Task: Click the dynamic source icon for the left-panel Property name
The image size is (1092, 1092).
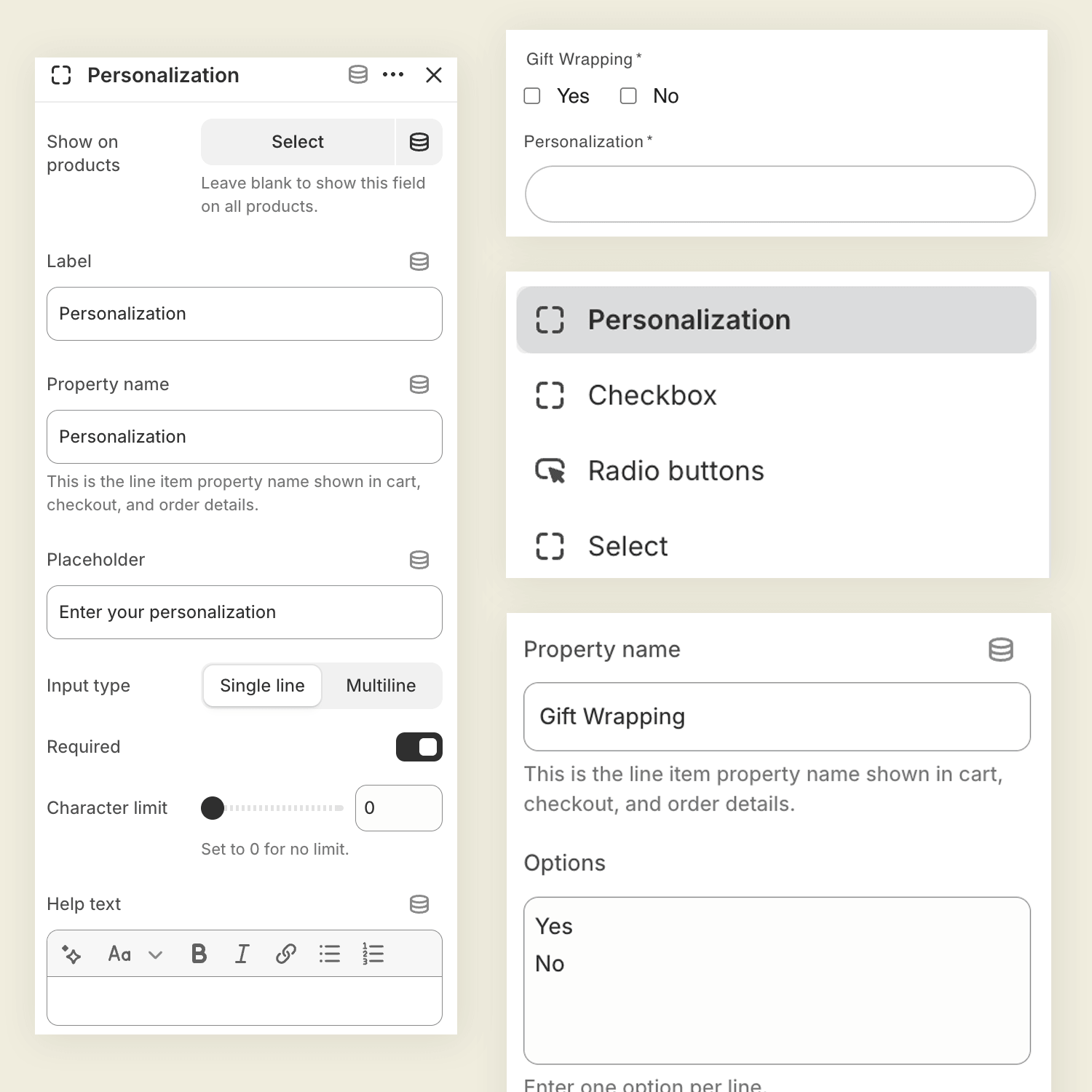Action: (419, 384)
